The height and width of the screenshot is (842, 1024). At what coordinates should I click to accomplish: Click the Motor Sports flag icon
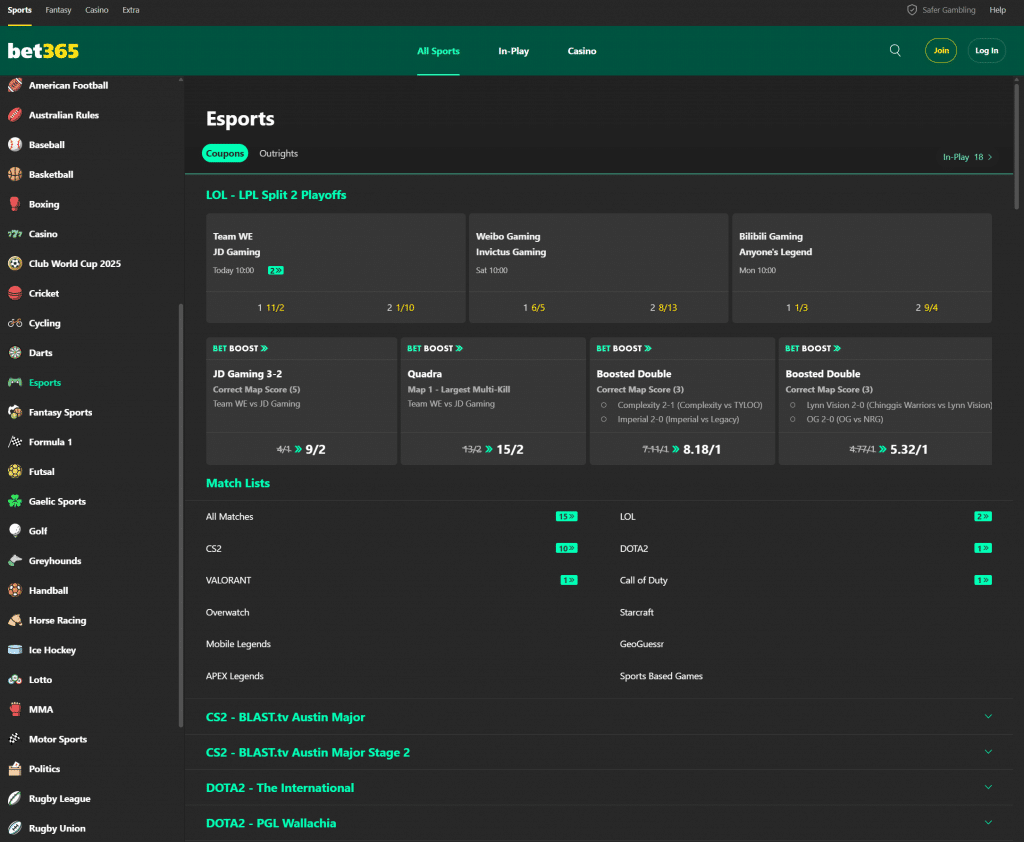click(15, 739)
